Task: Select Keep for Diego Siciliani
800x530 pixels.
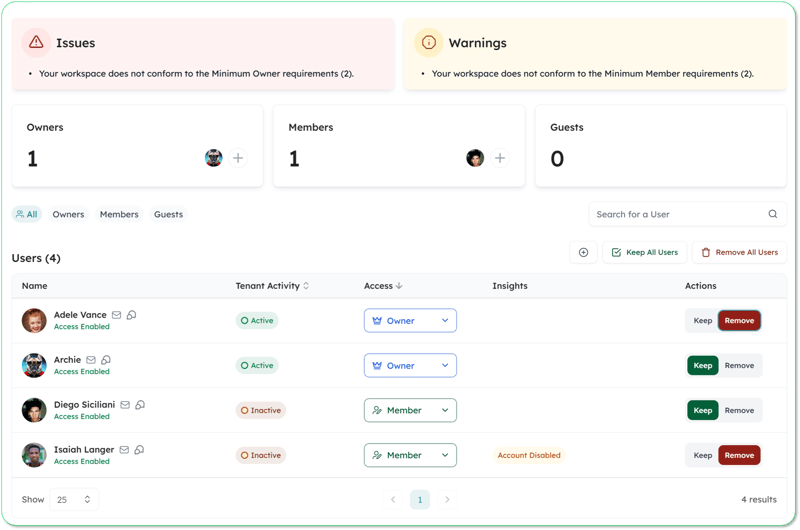Action: point(703,410)
